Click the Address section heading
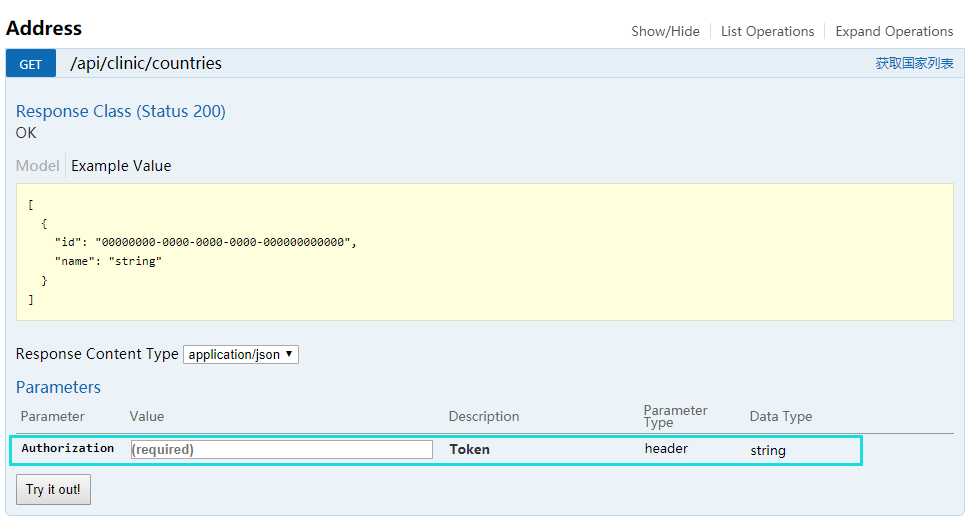The width and height of the screenshot is (980, 530). click(x=44, y=28)
